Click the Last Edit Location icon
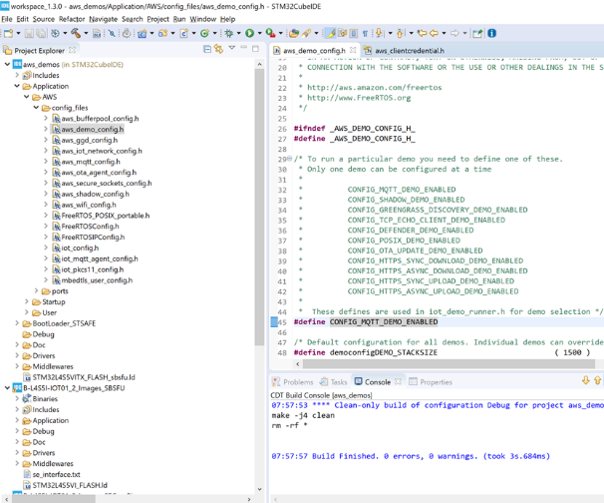 (422, 34)
